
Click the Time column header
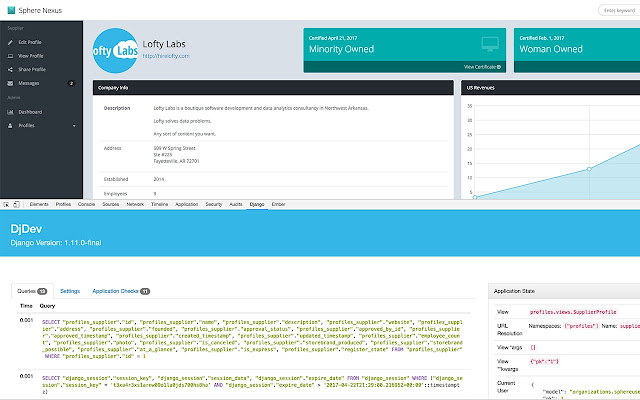(26, 306)
